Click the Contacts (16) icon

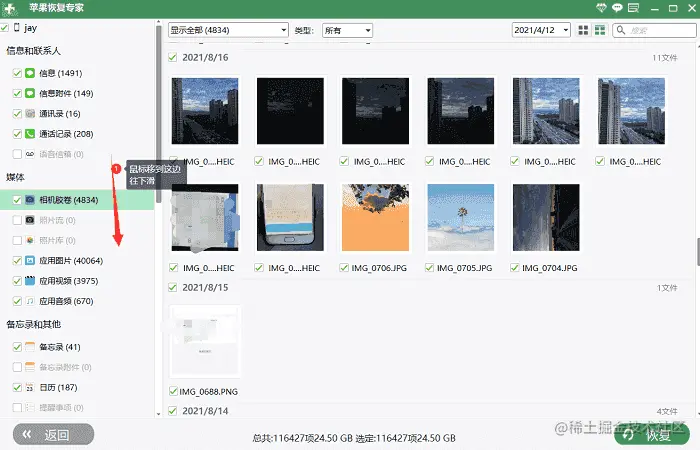(x=30, y=113)
